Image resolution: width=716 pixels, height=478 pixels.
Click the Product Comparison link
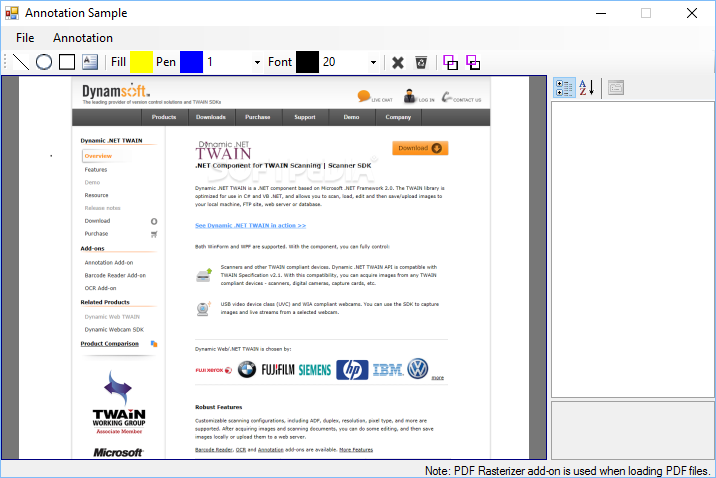(x=110, y=344)
